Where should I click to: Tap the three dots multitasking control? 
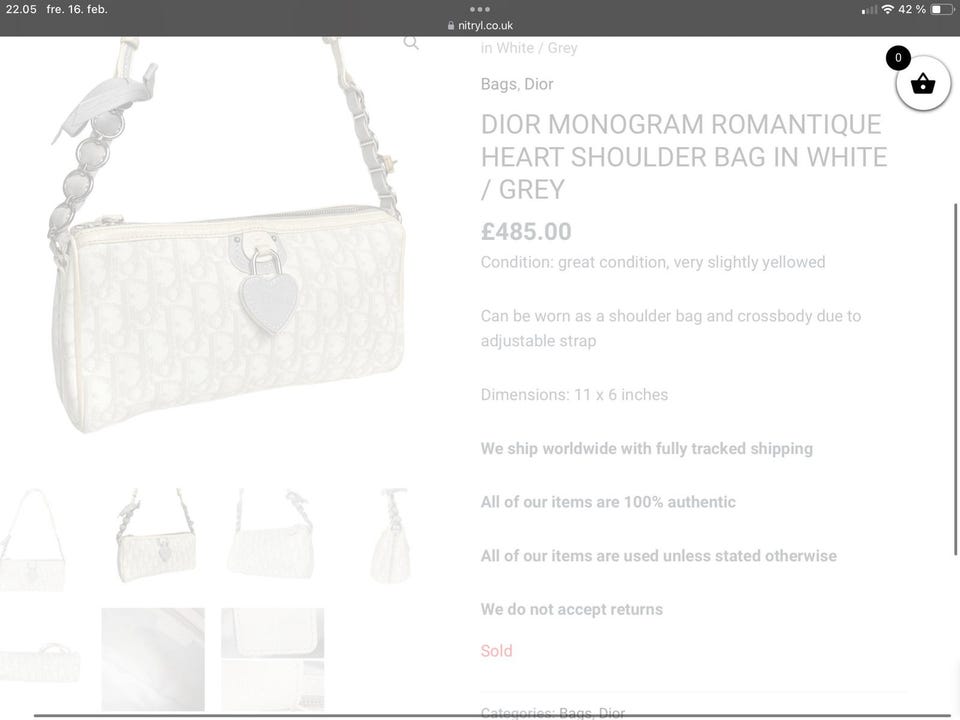coord(479,9)
